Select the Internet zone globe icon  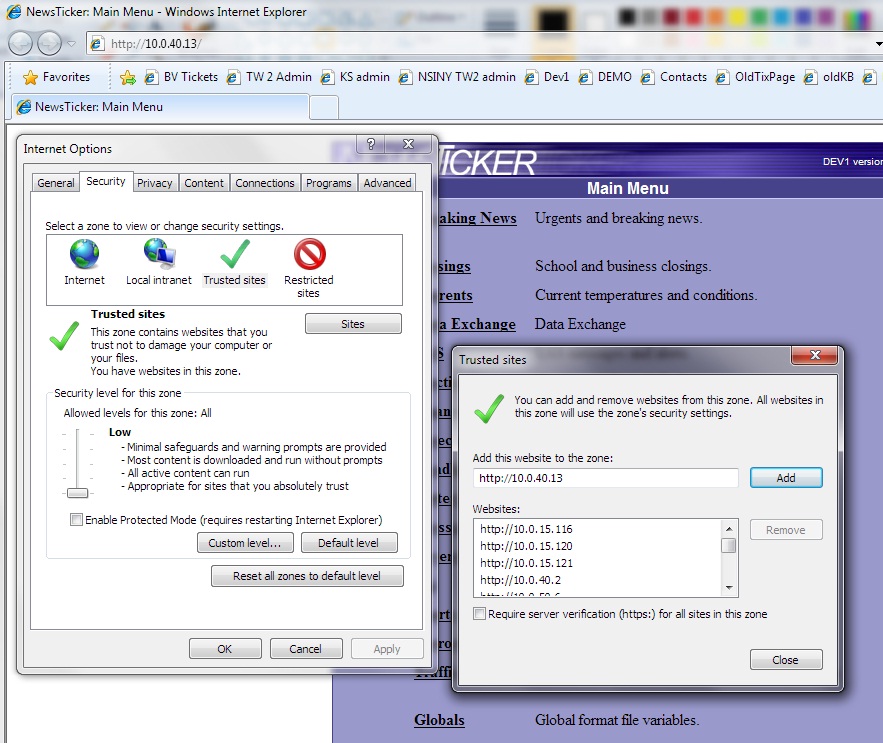(x=85, y=256)
